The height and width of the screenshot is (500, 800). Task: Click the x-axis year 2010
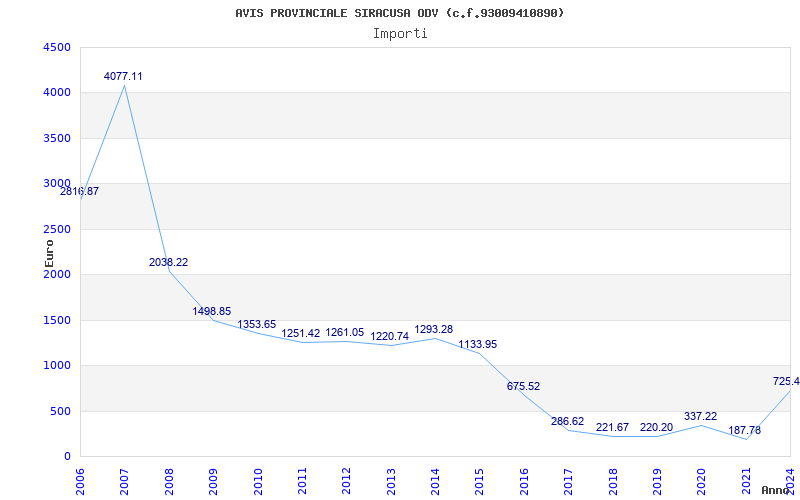(258, 482)
